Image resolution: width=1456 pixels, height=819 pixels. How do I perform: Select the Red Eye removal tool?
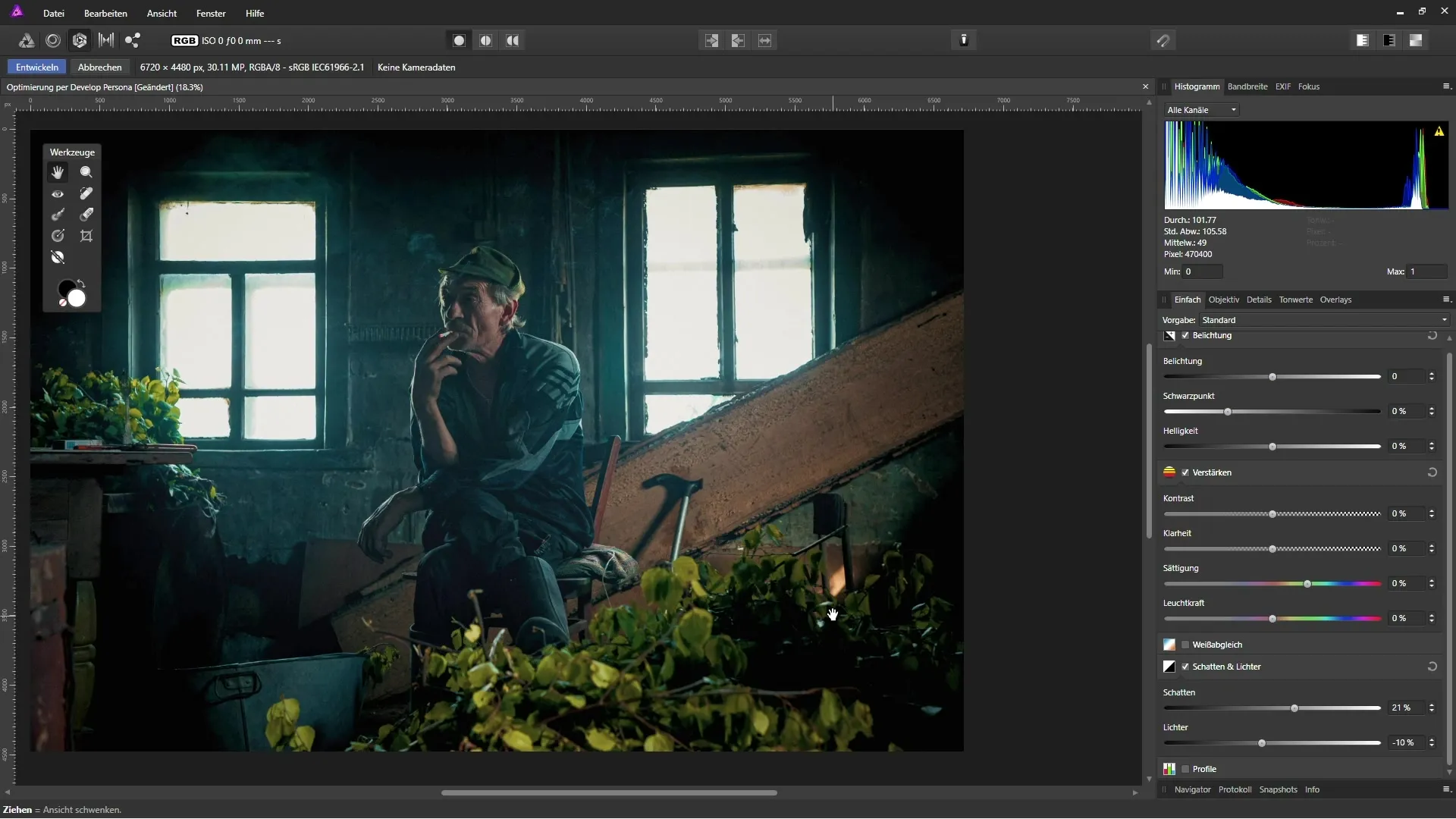click(x=58, y=194)
